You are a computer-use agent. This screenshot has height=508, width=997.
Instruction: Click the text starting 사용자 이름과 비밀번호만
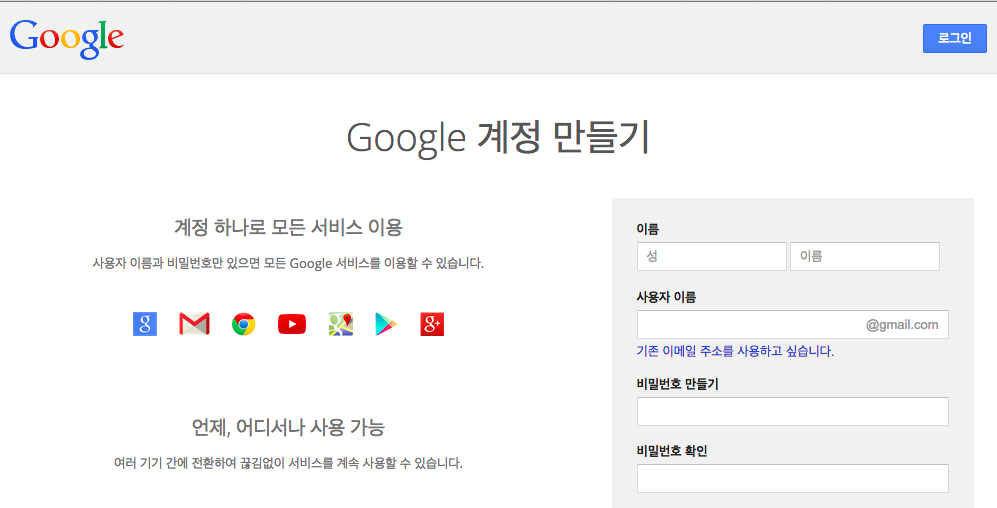(289, 263)
